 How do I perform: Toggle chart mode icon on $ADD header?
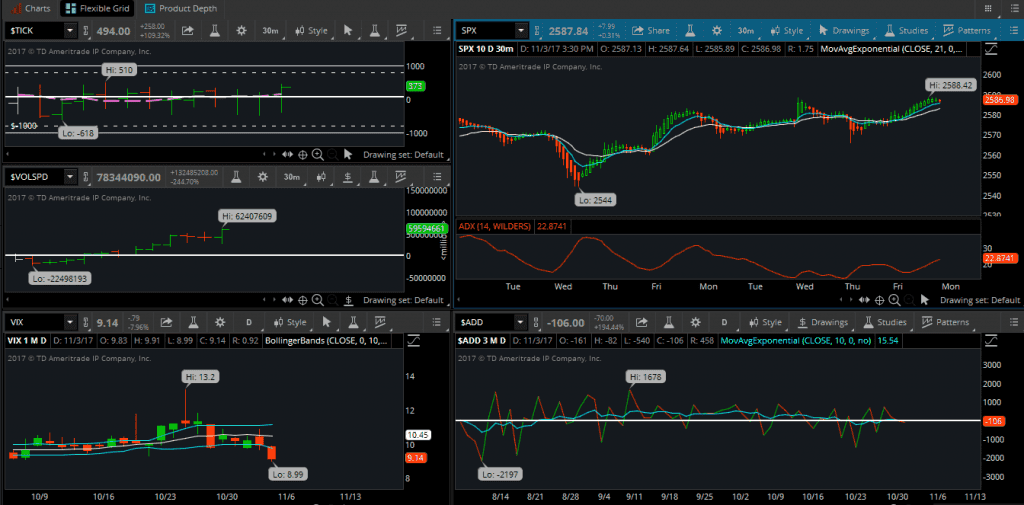[x=992, y=340]
